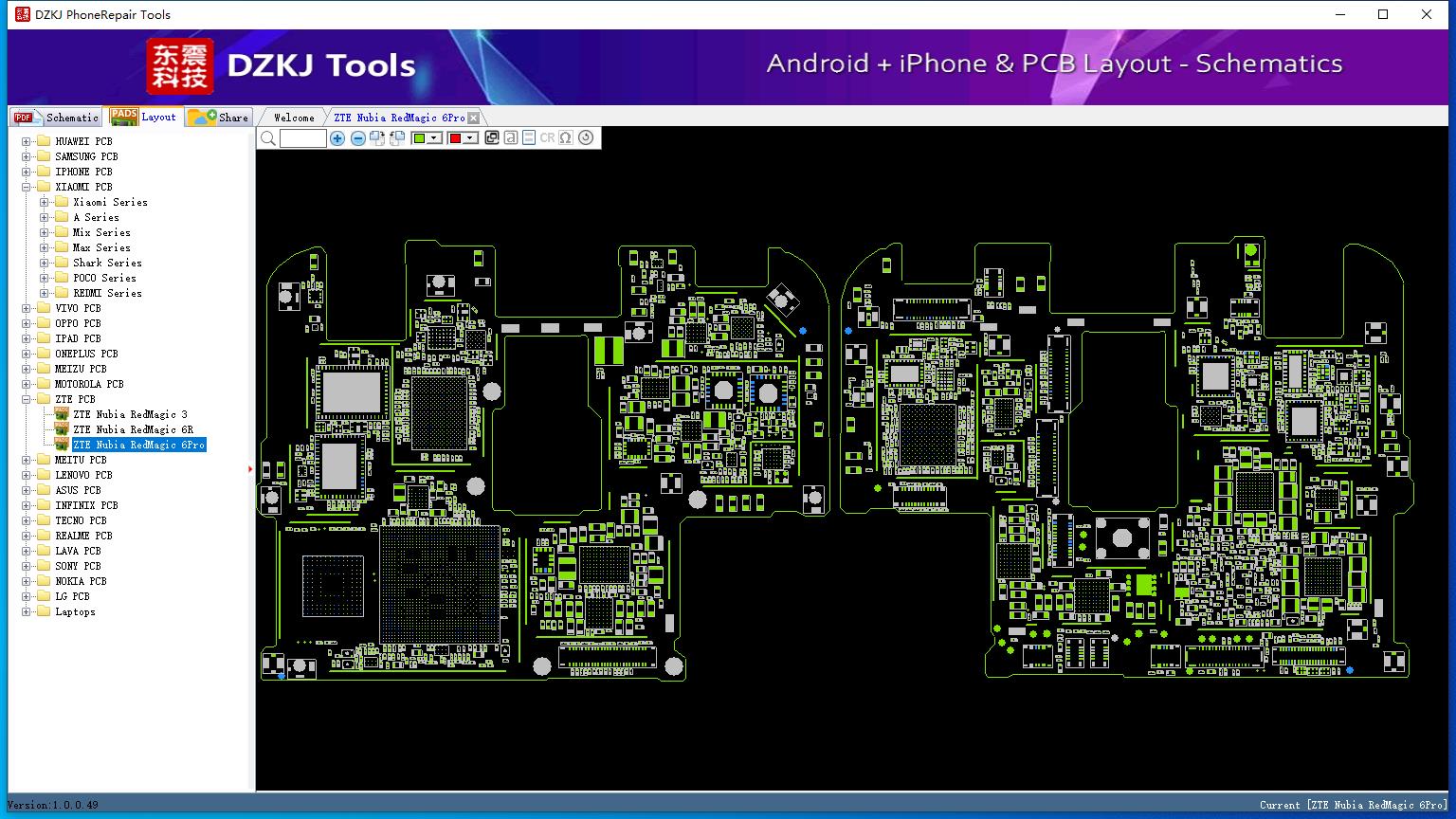Image resolution: width=1456 pixels, height=819 pixels.
Task: Toggle the letter 'a' text display icon
Action: coord(510,138)
